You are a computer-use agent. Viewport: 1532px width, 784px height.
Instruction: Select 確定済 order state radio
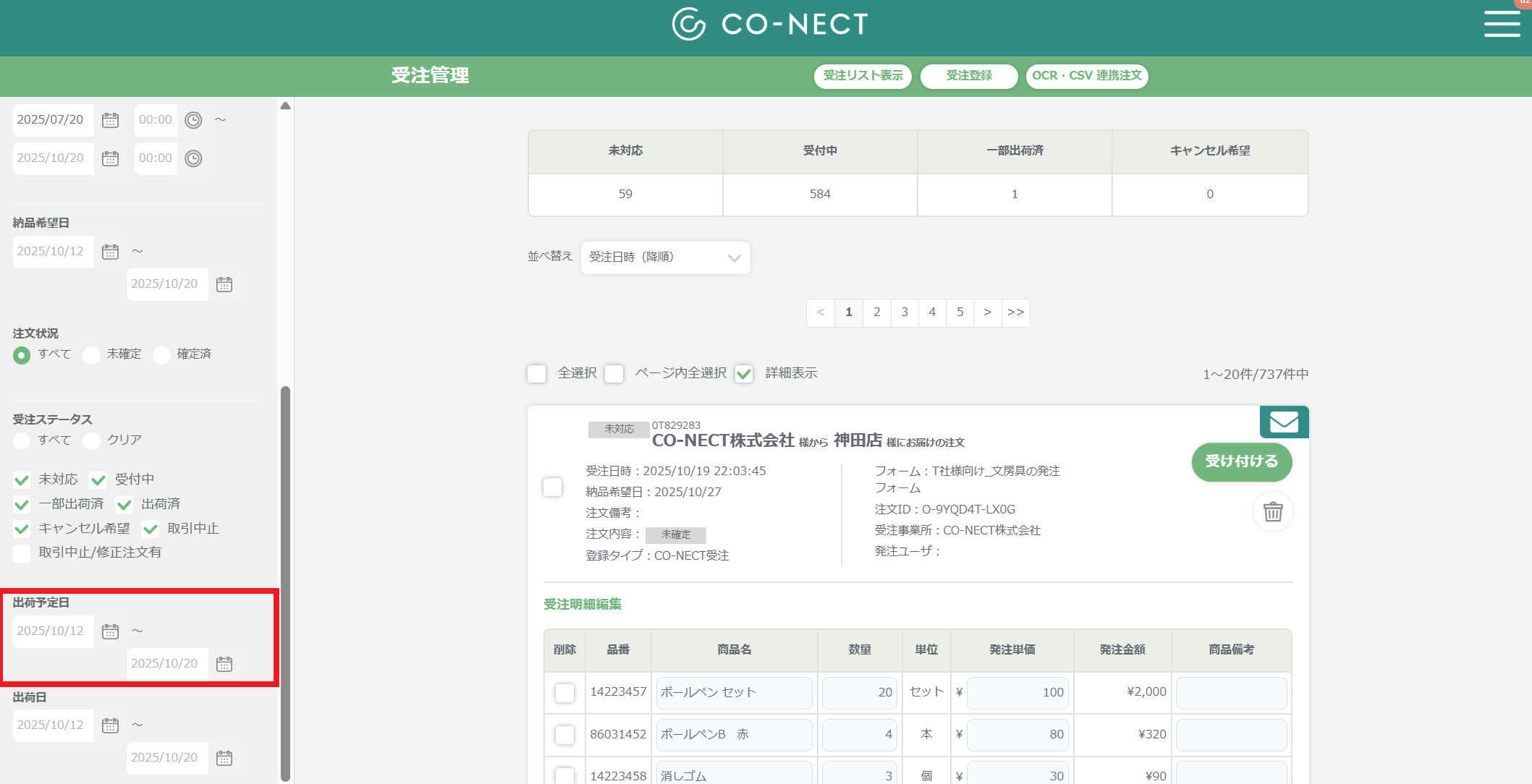[x=161, y=355]
